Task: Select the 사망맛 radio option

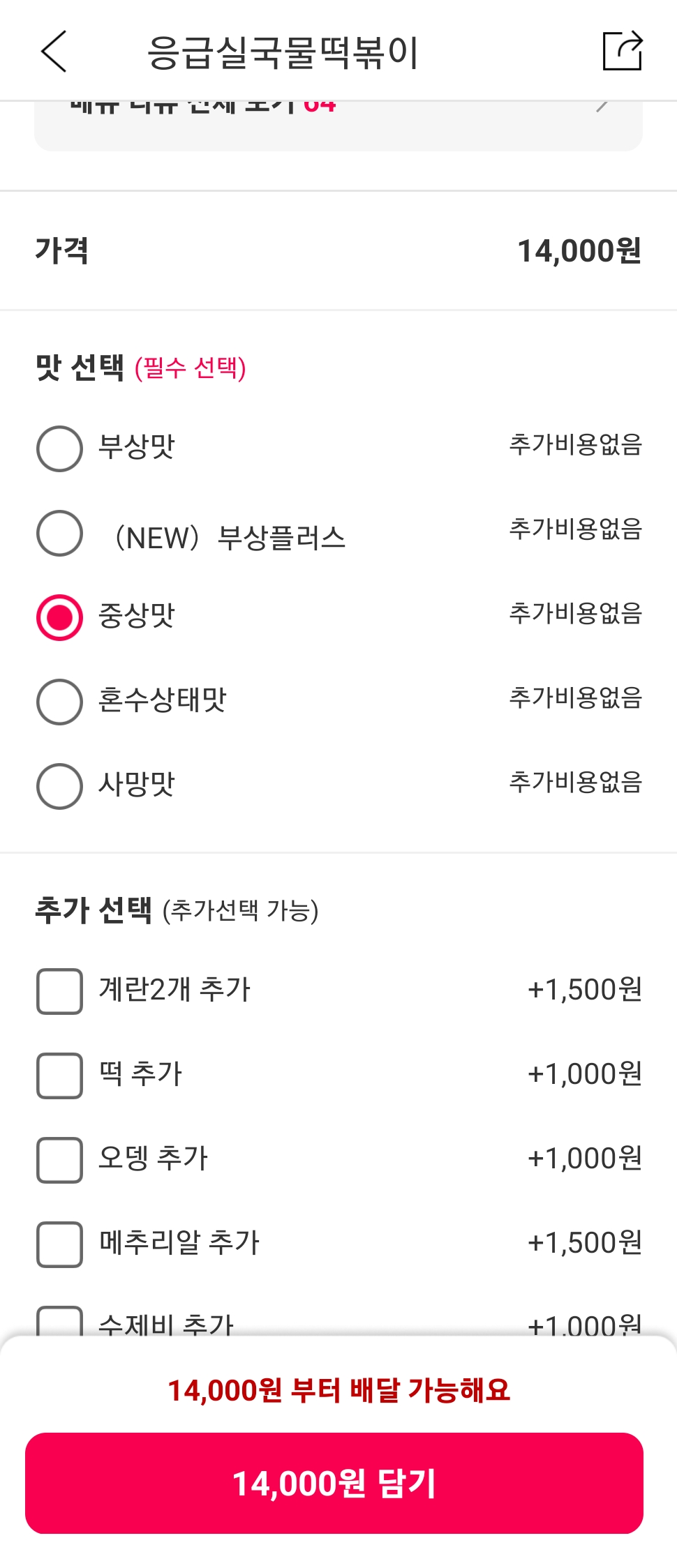Action: point(59,786)
